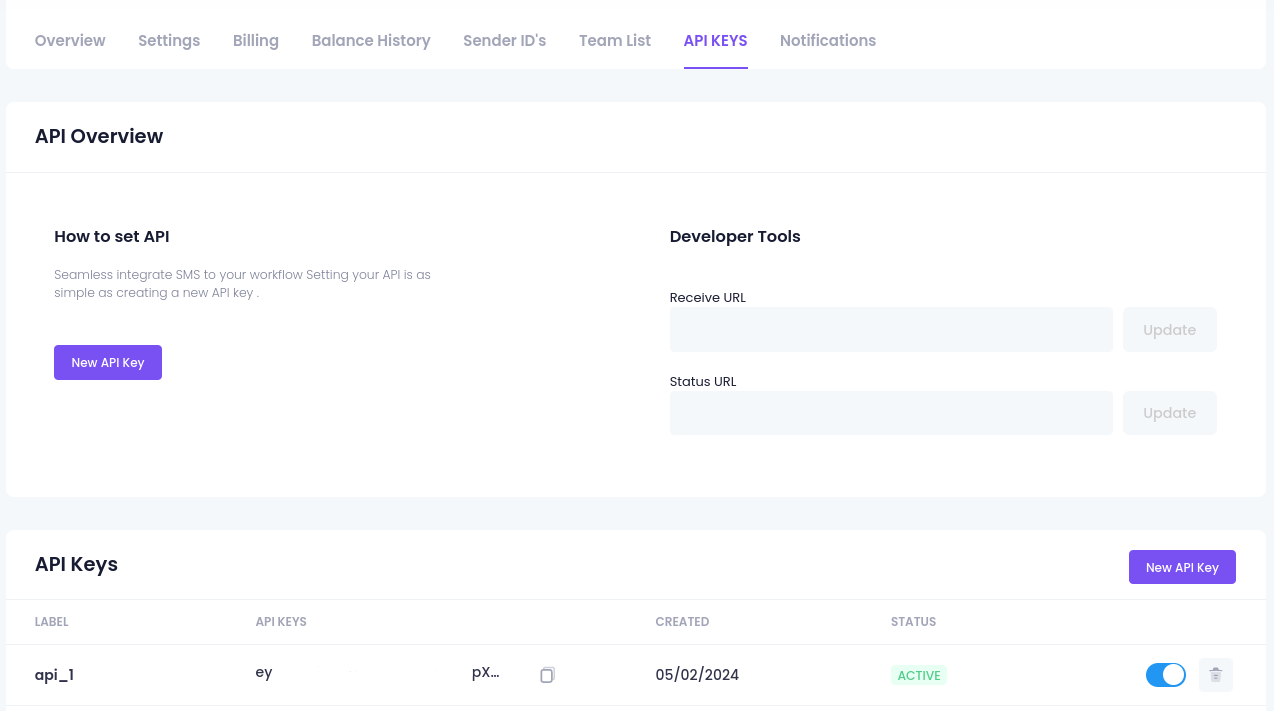Click Update next to Receive URL
The image size is (1274, 711).
[1170, 330]
